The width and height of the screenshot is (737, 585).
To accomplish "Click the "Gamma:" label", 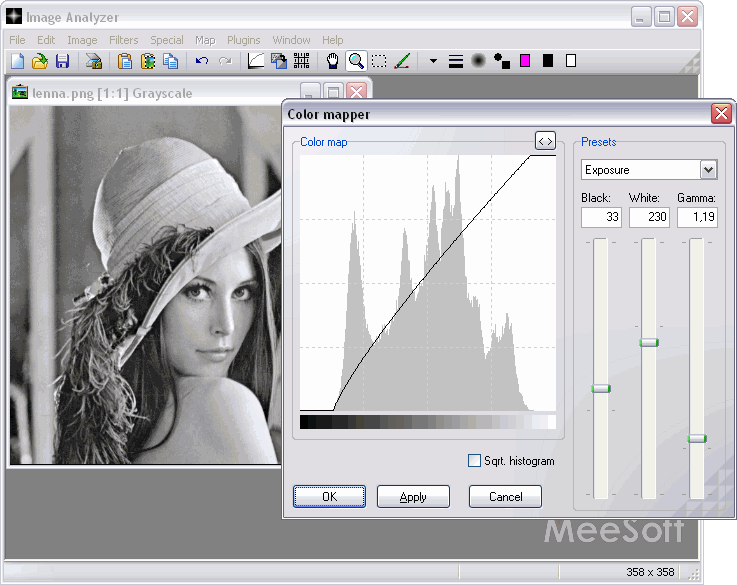I will [696, 198].
